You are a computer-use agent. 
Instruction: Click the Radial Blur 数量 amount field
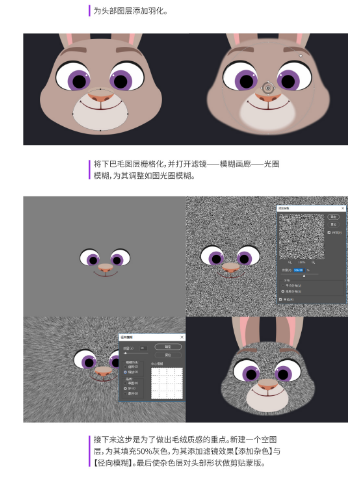point(143,348)
